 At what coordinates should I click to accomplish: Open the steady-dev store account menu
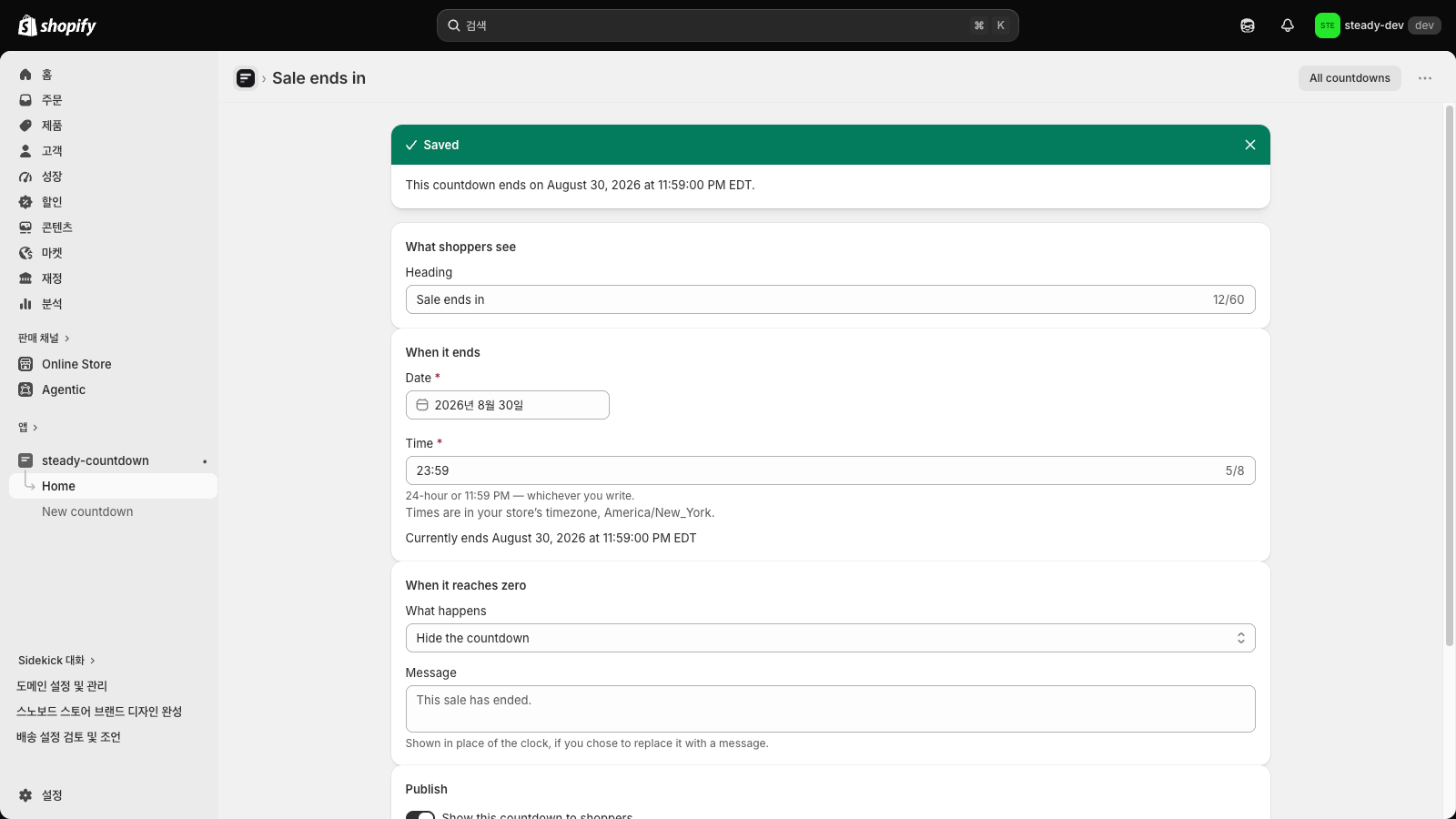[1378, 25]
